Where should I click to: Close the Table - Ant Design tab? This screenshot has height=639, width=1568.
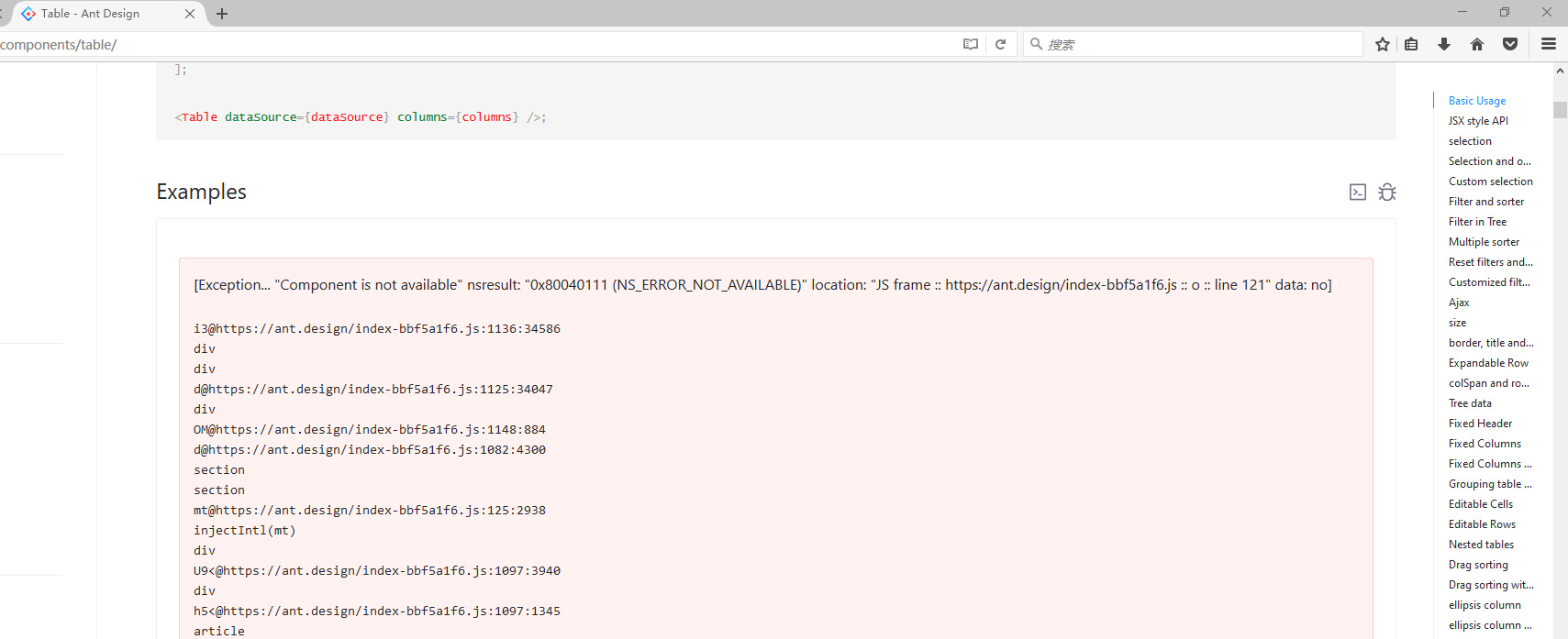tap(190, 14)
